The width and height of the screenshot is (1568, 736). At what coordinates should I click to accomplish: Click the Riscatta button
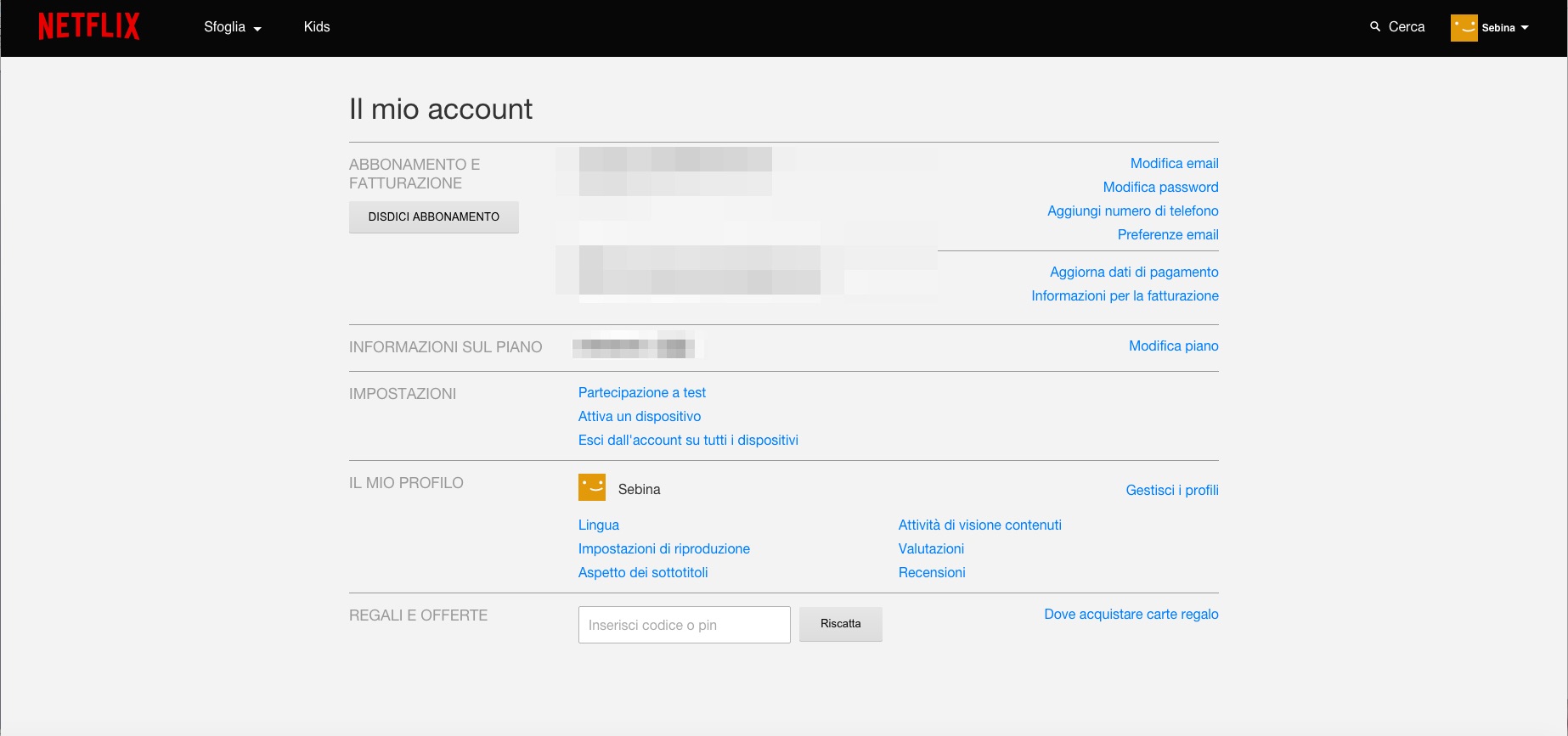tap(840, 624)
